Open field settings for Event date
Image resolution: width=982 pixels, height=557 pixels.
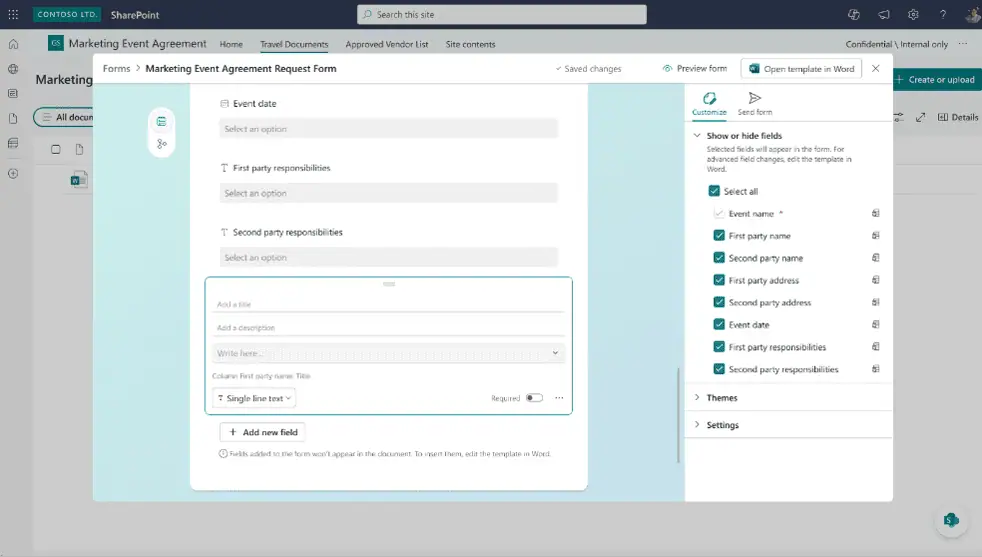point(876,325)
